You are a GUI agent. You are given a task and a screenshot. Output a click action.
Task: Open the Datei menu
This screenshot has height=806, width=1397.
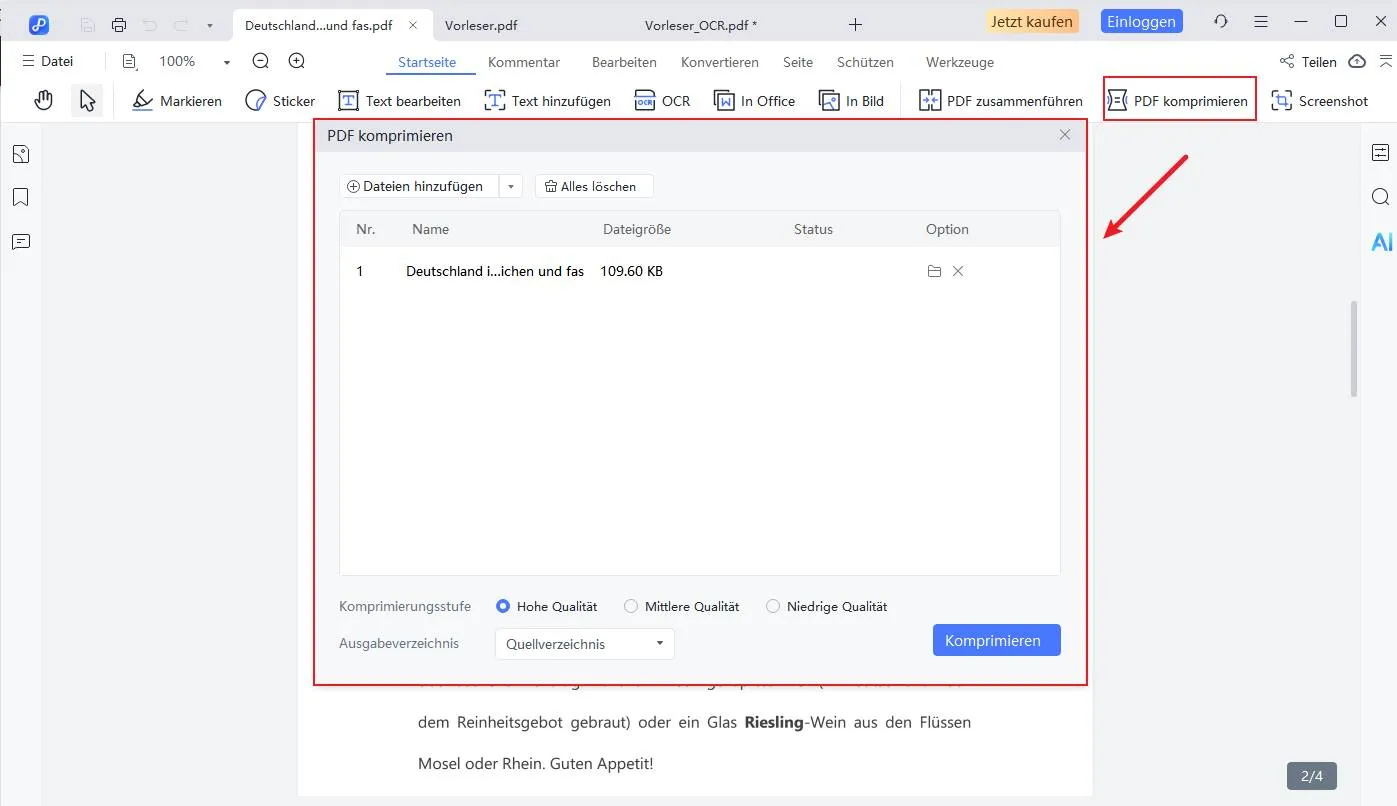click(x=48, y=61)
